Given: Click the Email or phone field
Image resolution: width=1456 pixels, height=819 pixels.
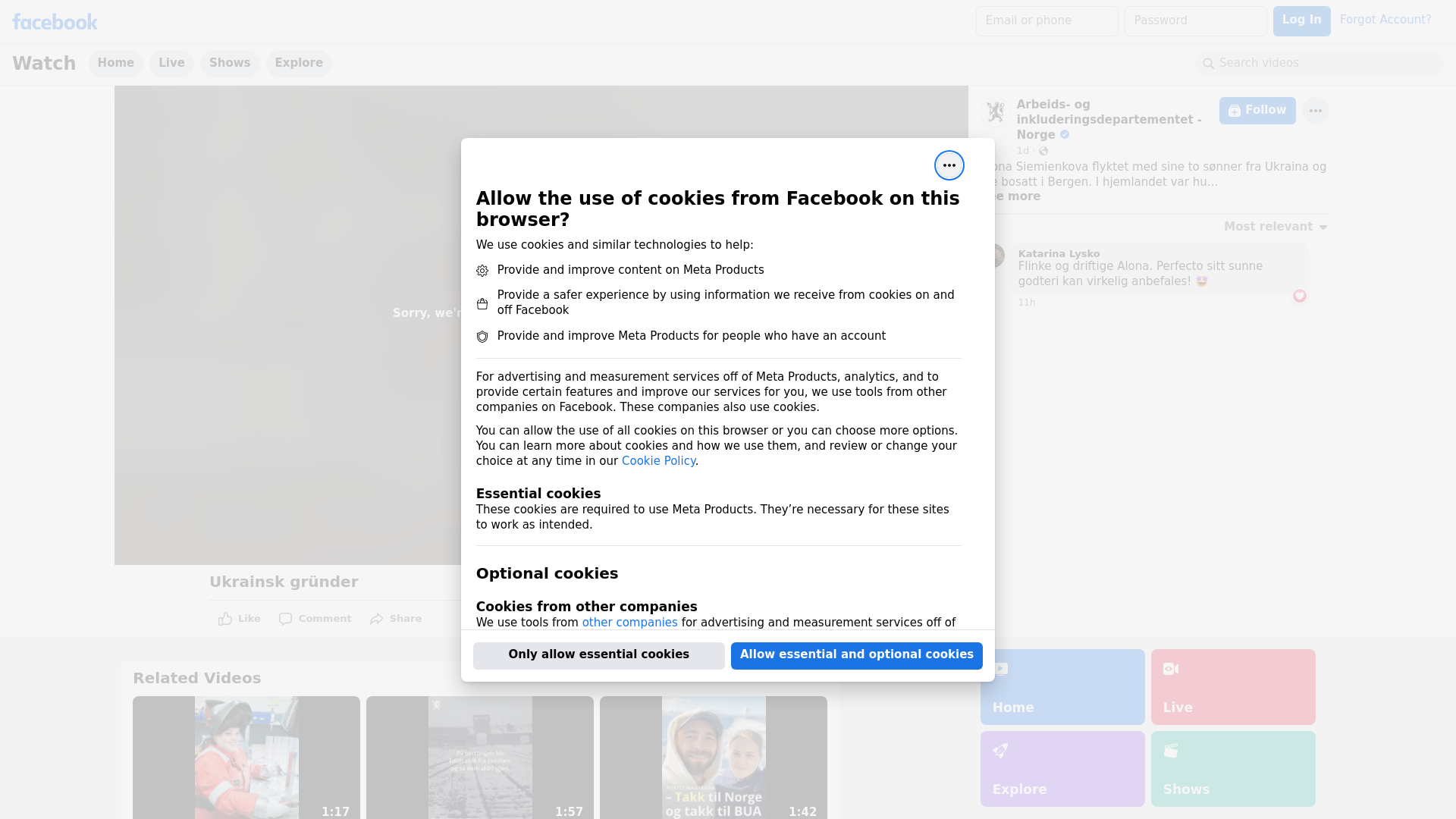Looking at the screenshot, I should (x=1046, y=21).
